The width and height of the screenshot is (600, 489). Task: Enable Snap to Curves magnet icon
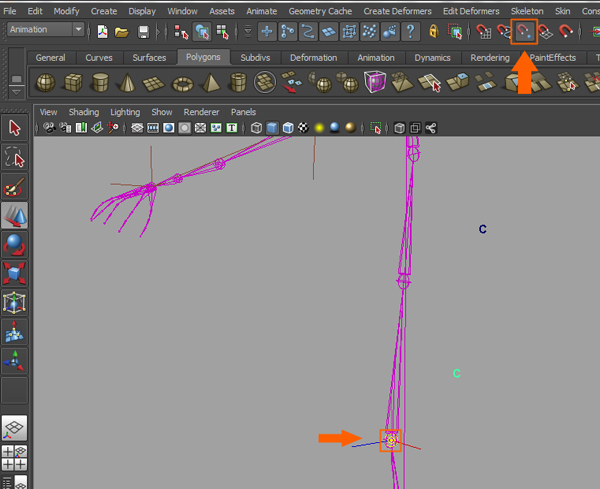tap(504, 31)
